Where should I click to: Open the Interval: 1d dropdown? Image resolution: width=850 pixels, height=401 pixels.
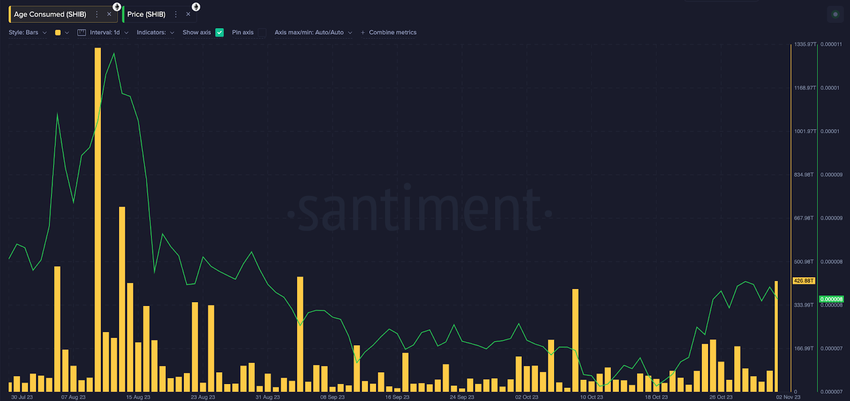pos(108,33)
